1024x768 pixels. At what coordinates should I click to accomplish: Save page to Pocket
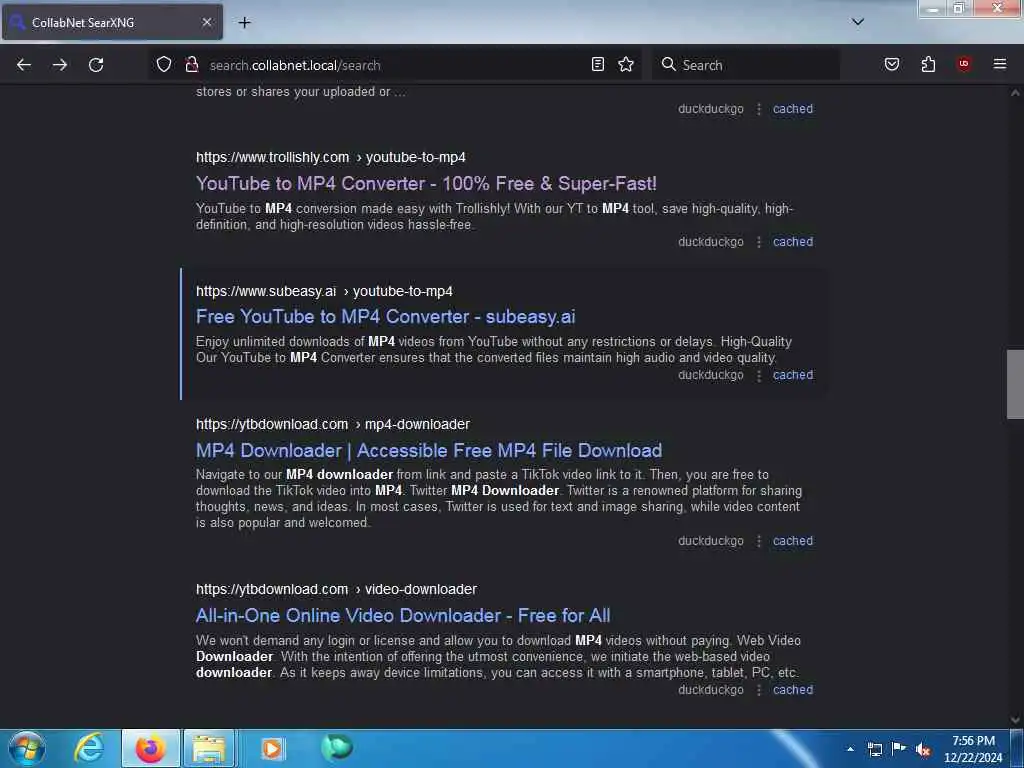pos(892,64)
